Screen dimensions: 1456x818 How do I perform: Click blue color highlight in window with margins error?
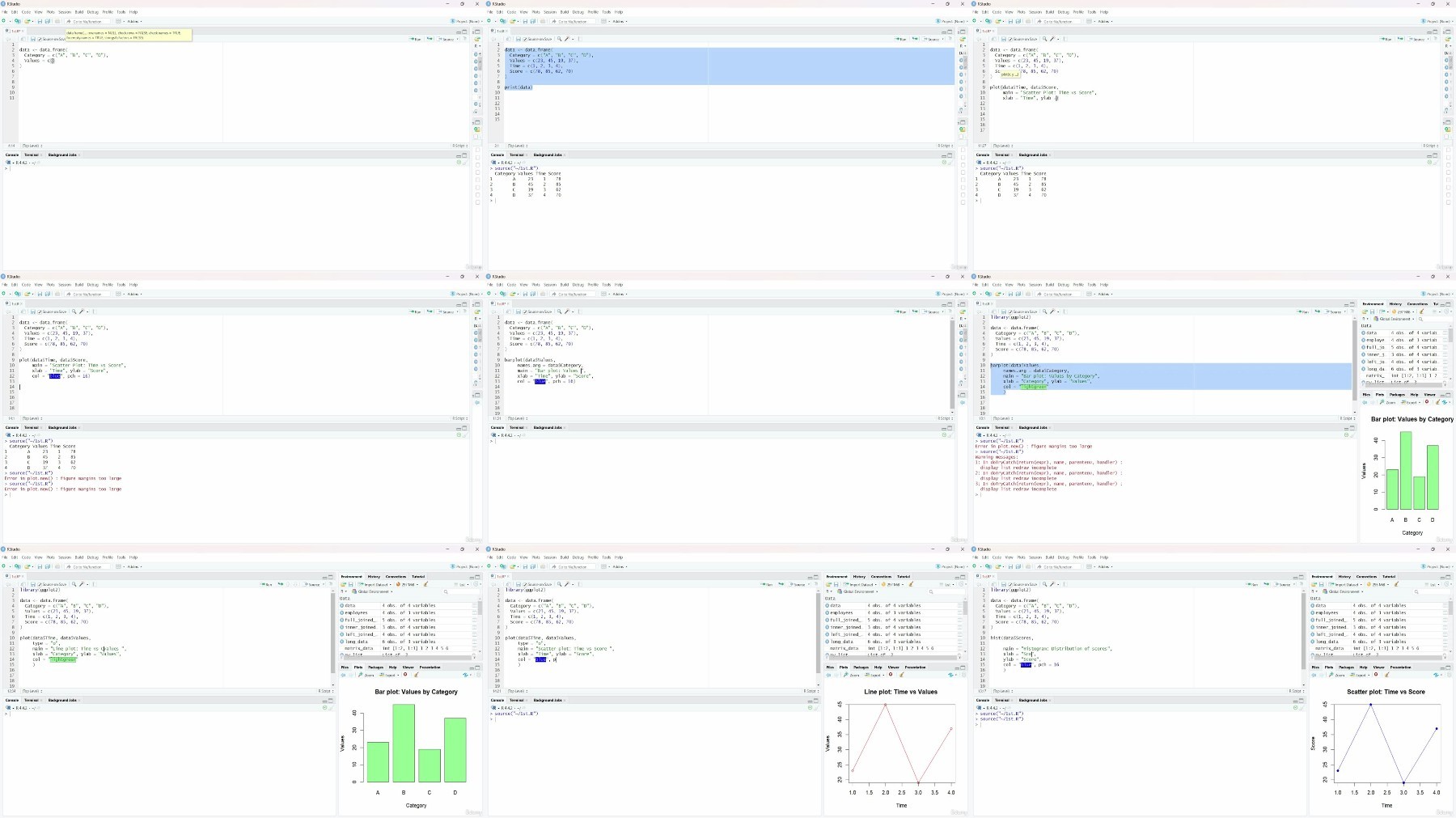click(x=55, y=376)
